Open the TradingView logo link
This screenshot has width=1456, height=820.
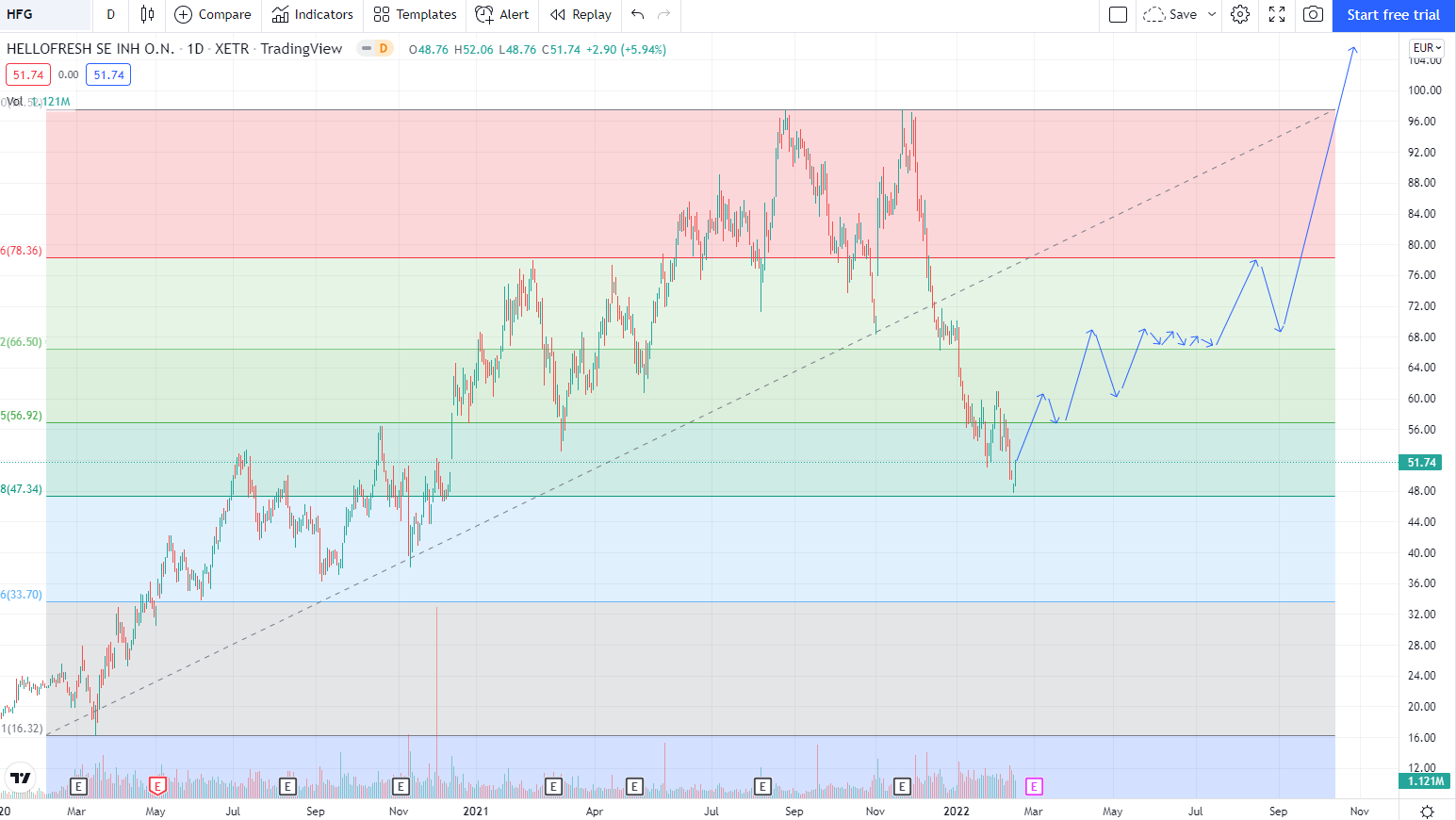tap(21, 779)
